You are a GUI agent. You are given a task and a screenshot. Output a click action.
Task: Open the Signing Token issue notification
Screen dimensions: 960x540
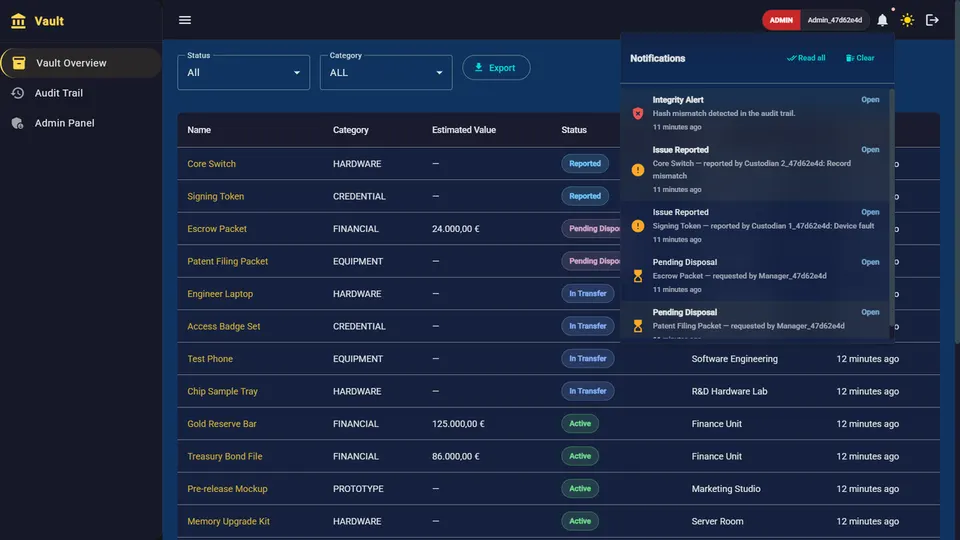[870, 212]
